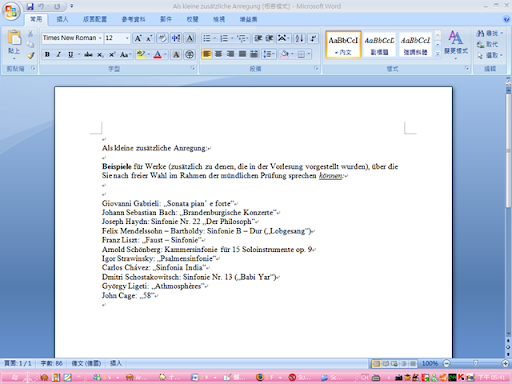Select the Format Painter brush icon
512x384 pixels.
pos(31,55)
